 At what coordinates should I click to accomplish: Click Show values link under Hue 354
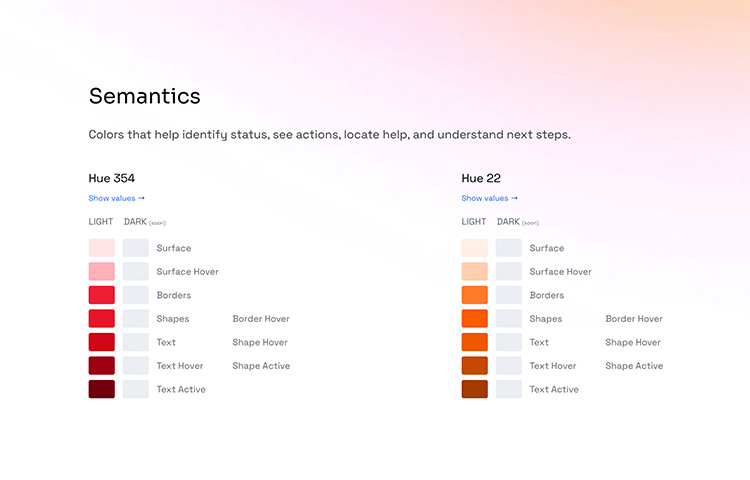click(116, 198)
